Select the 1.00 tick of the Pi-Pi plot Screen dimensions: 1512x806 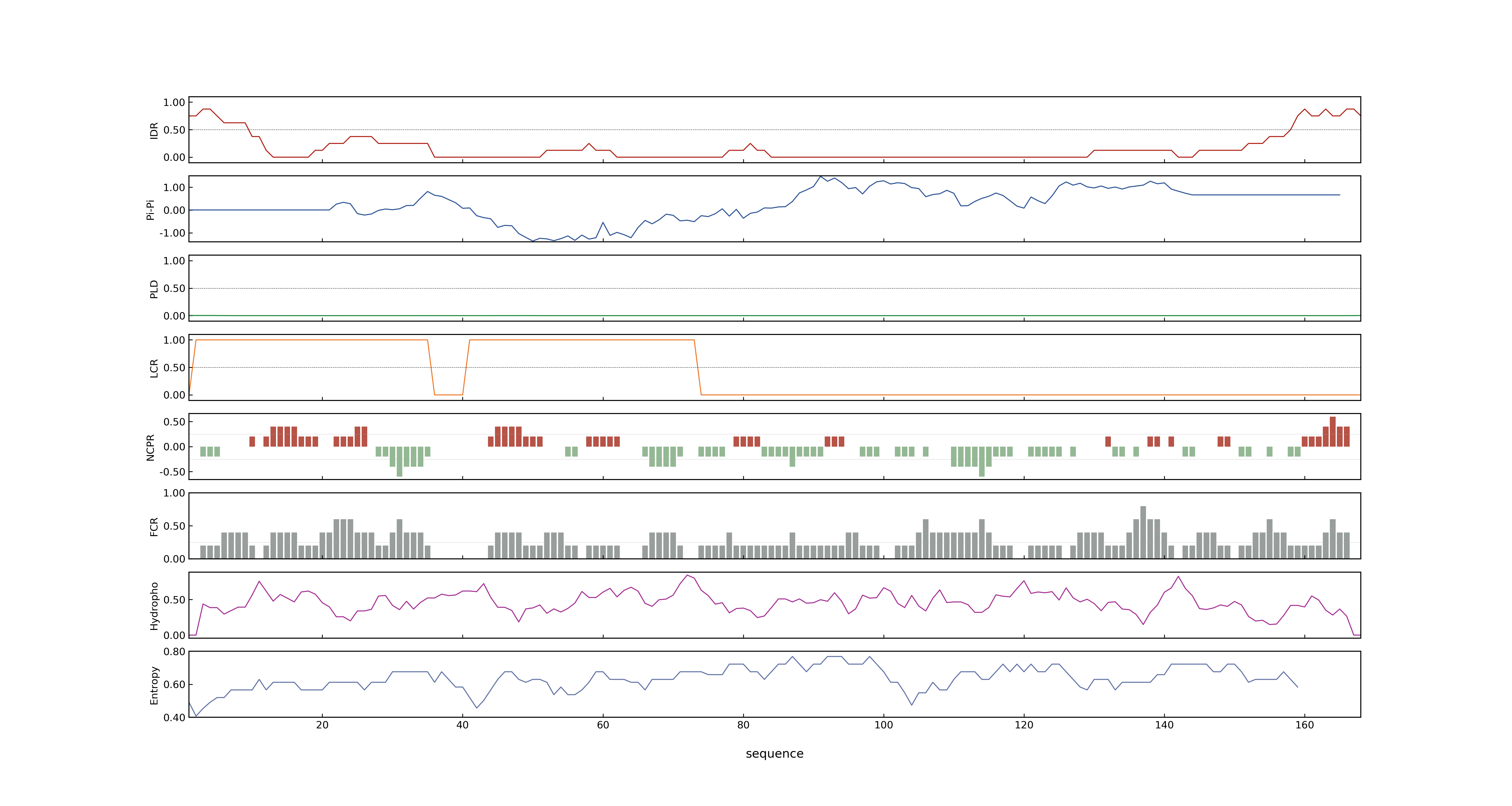(174, 188)
